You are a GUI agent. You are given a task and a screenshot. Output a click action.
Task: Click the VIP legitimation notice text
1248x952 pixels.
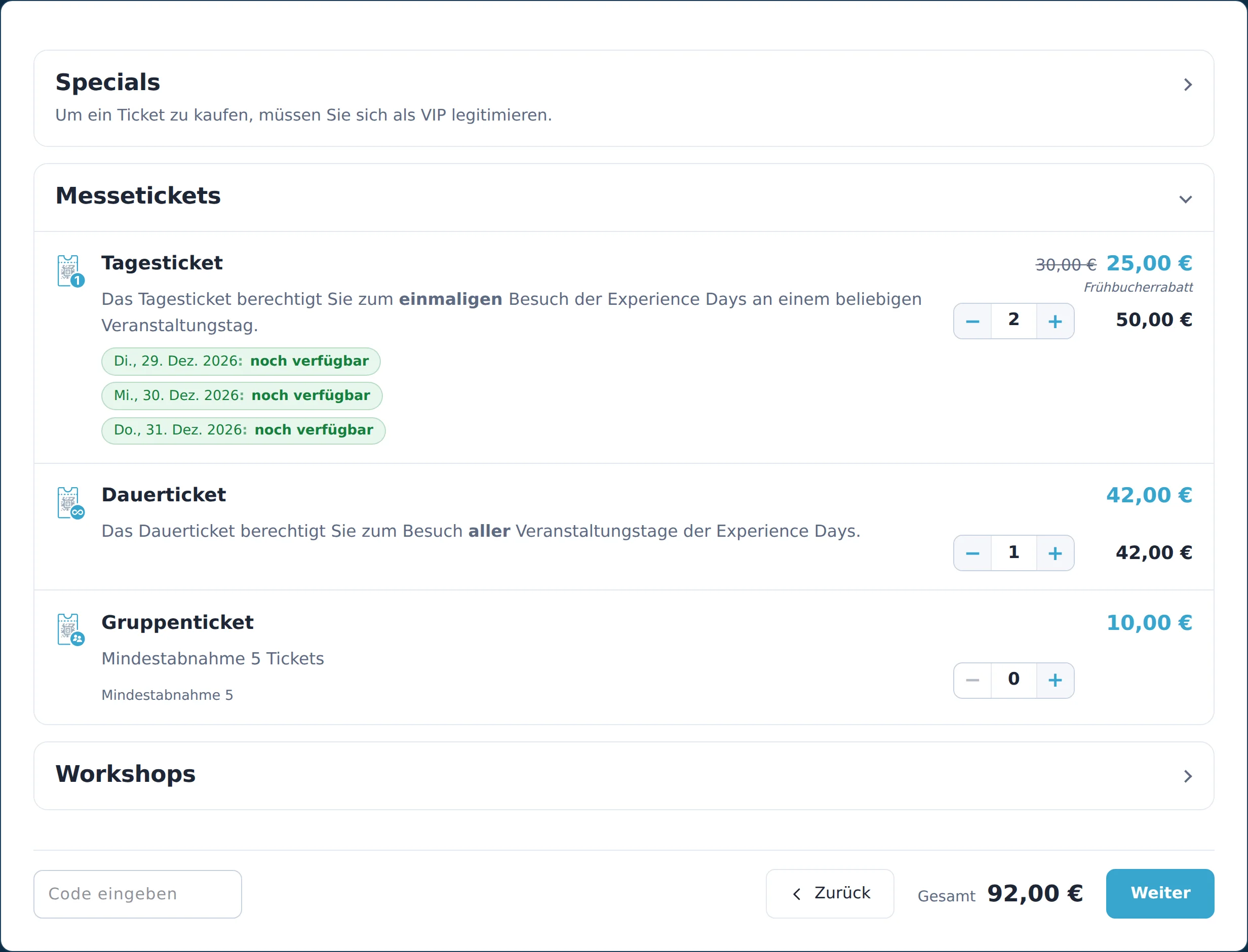point(303,115)
